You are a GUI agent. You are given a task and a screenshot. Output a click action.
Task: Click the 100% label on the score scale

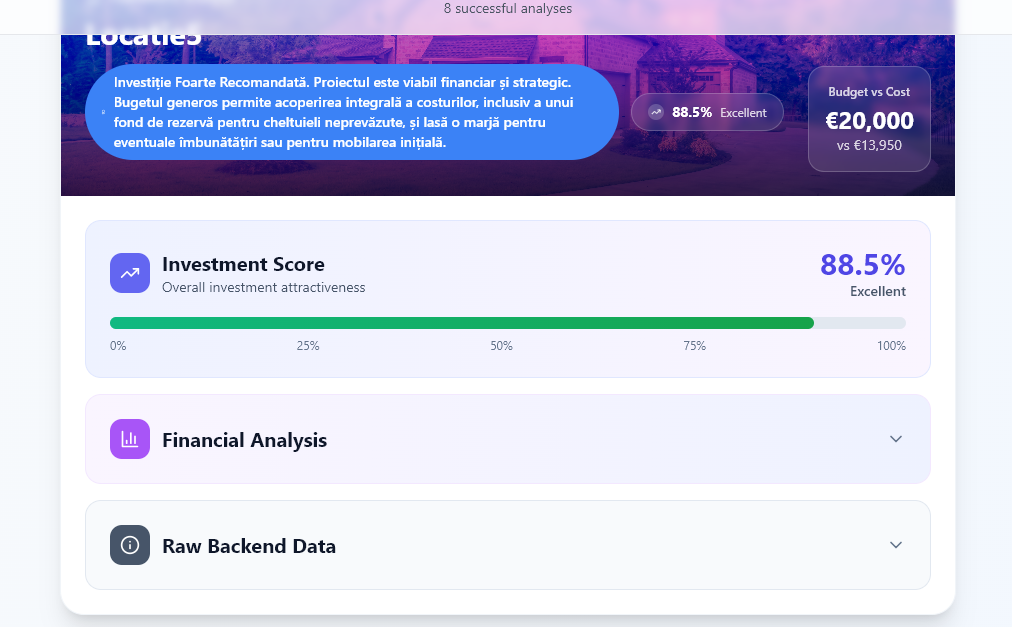(x=891, y=346)
